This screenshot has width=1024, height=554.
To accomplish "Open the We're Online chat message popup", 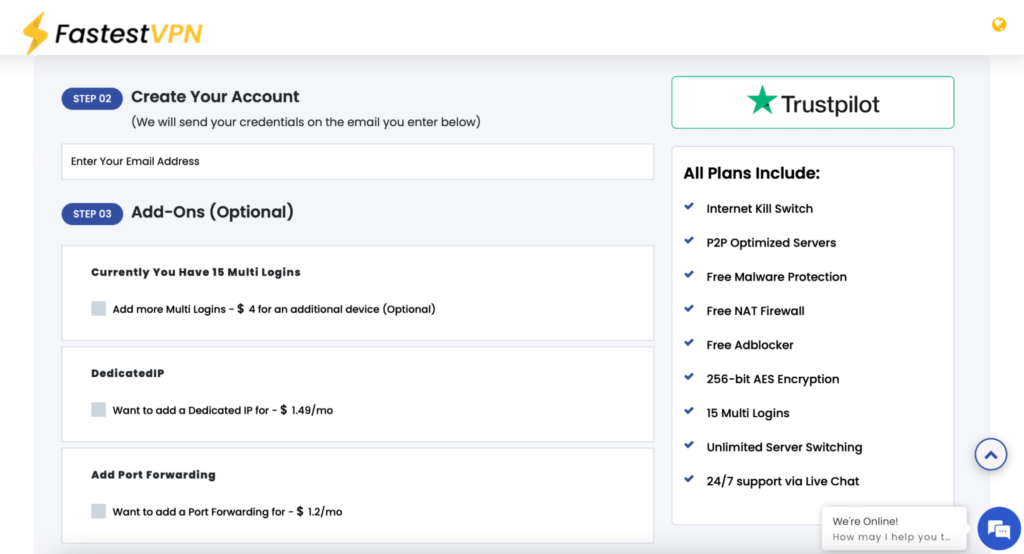I will [894, 529].
